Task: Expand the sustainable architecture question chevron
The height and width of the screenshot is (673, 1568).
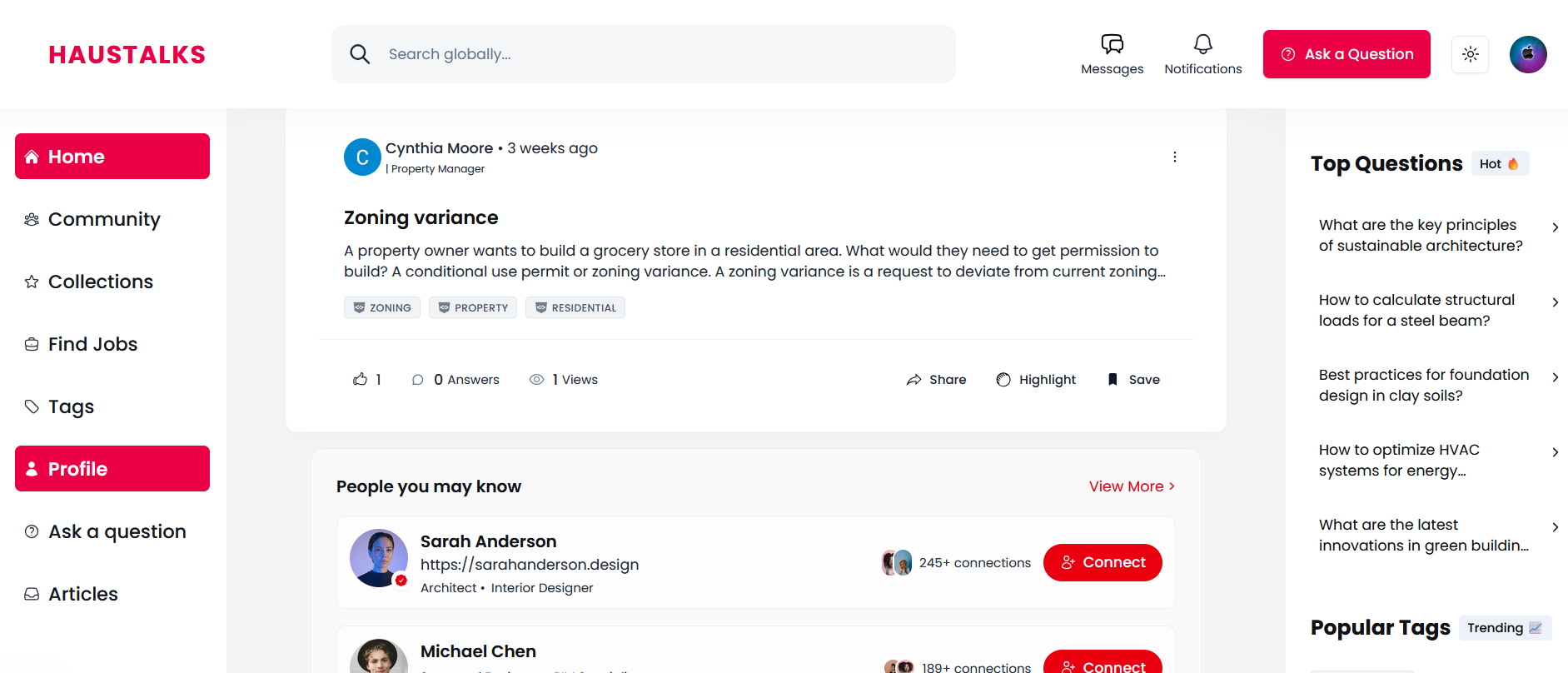Action: (x=1555, y=227)
